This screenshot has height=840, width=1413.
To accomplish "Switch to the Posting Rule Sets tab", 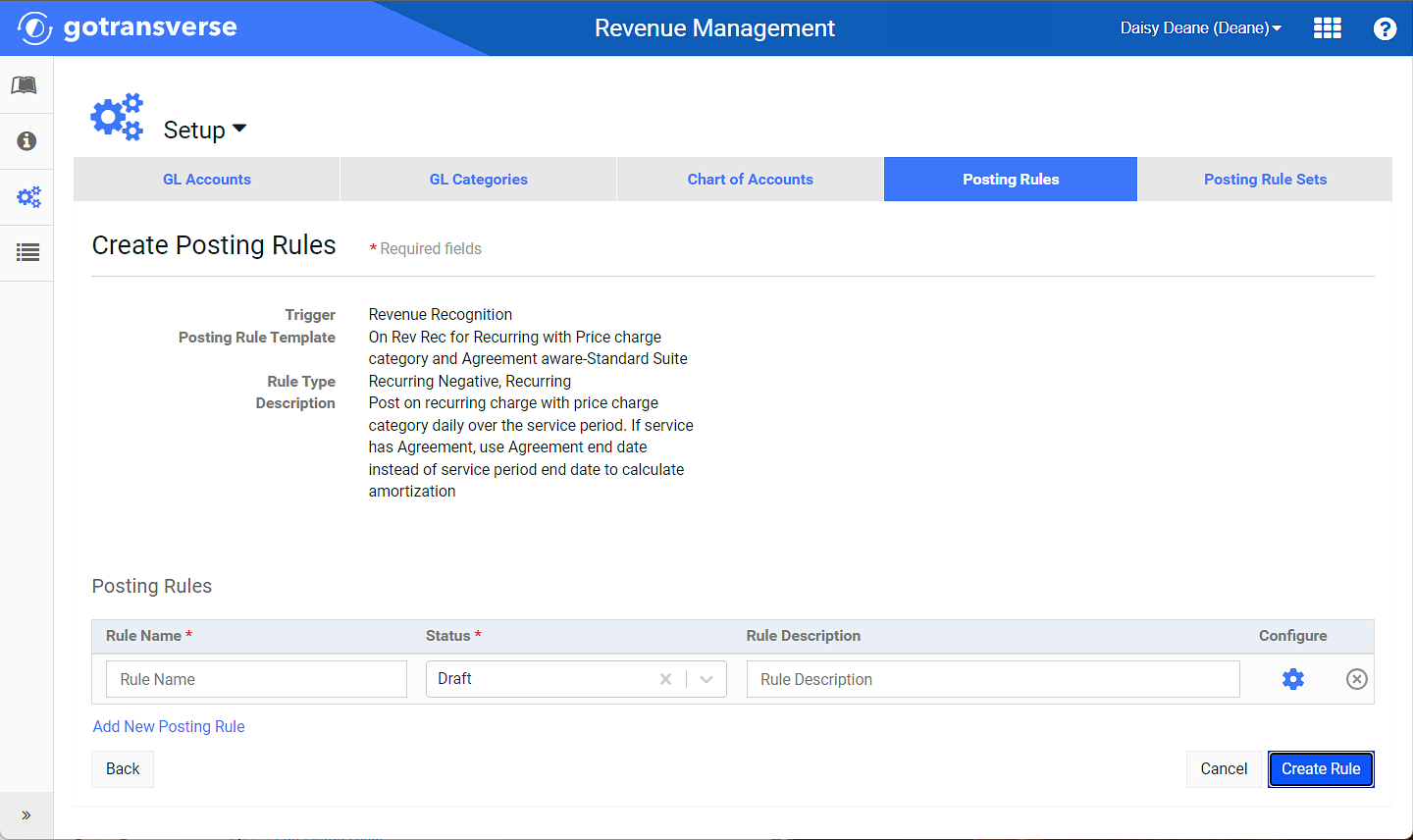I will (x=1266, y=180).
